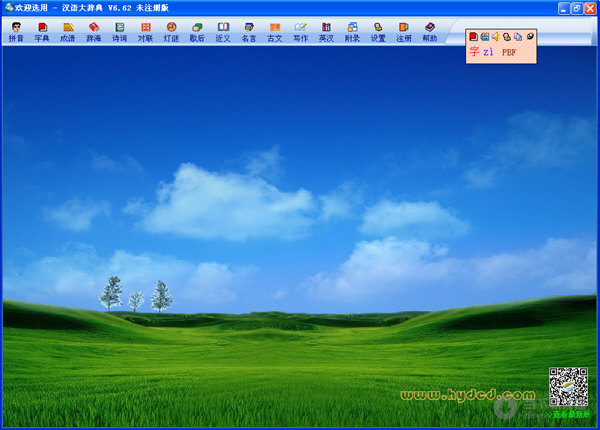Open the 对联 couplets section
The width and height of the screenshot is (600, 430).
point(145,32)
